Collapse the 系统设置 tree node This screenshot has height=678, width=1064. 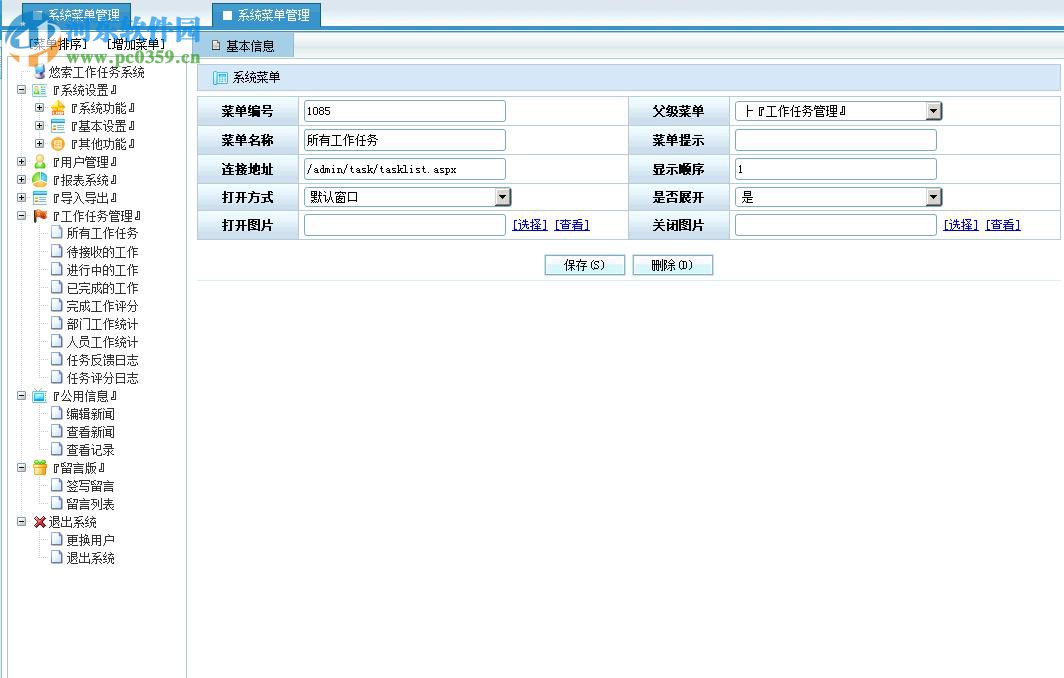click(x=22, y=89)
